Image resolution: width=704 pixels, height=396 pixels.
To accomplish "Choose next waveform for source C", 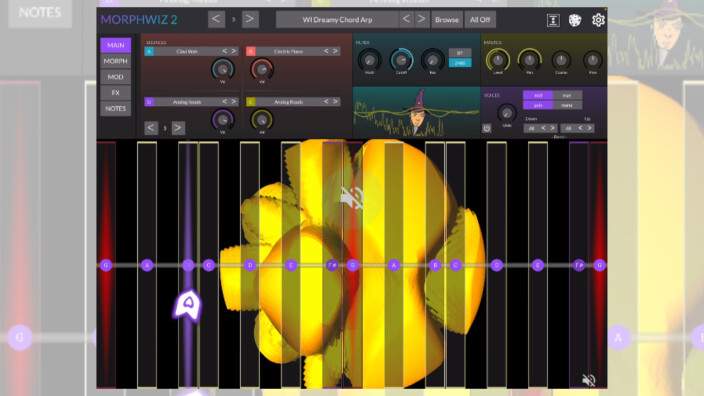I will [335, 102].
